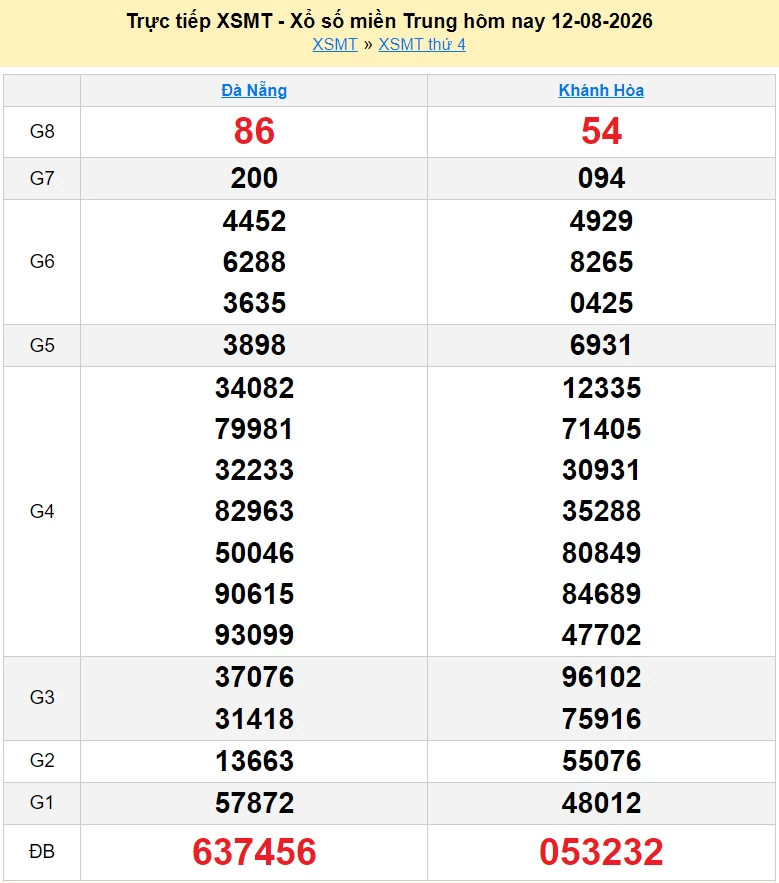Viewport: 779px width, 883px height.
Task: Select G6 number 6288
Action: 254,262
